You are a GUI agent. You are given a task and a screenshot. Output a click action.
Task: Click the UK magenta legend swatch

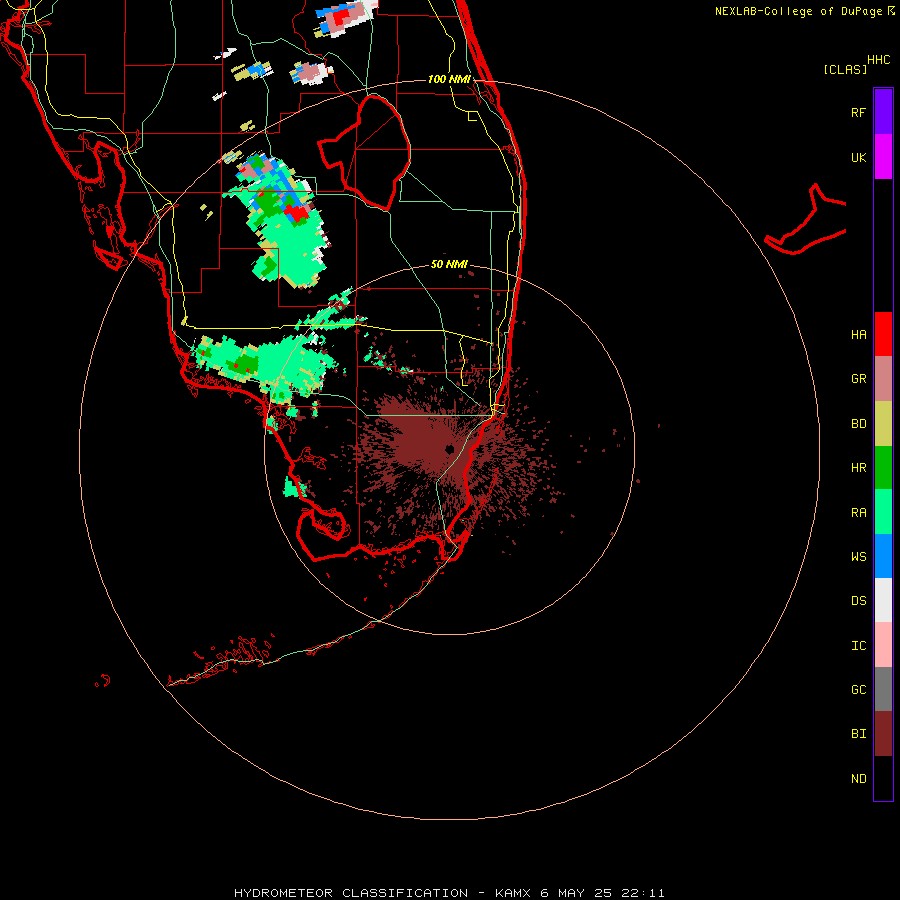pos(883,157)
